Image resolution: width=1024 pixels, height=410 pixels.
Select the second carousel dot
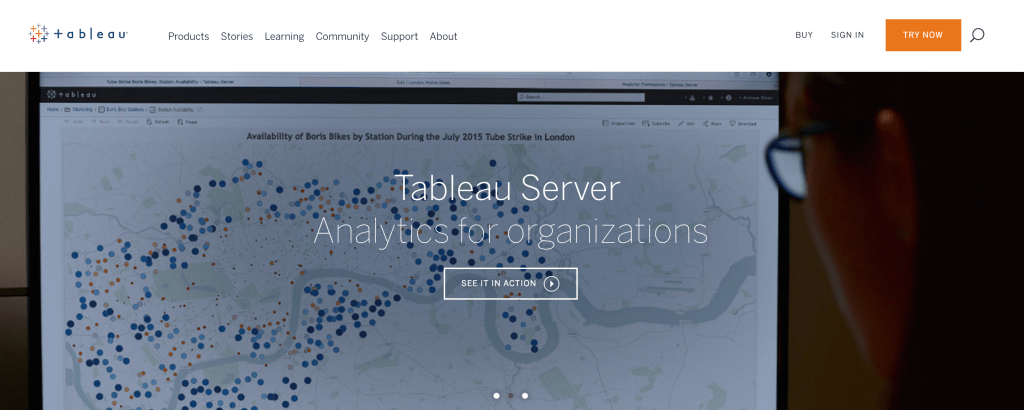coord(511,396)
